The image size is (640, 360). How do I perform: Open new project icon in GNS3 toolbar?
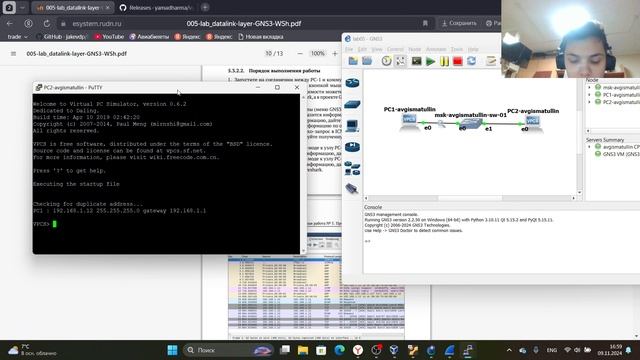click(x=353, y=61)
